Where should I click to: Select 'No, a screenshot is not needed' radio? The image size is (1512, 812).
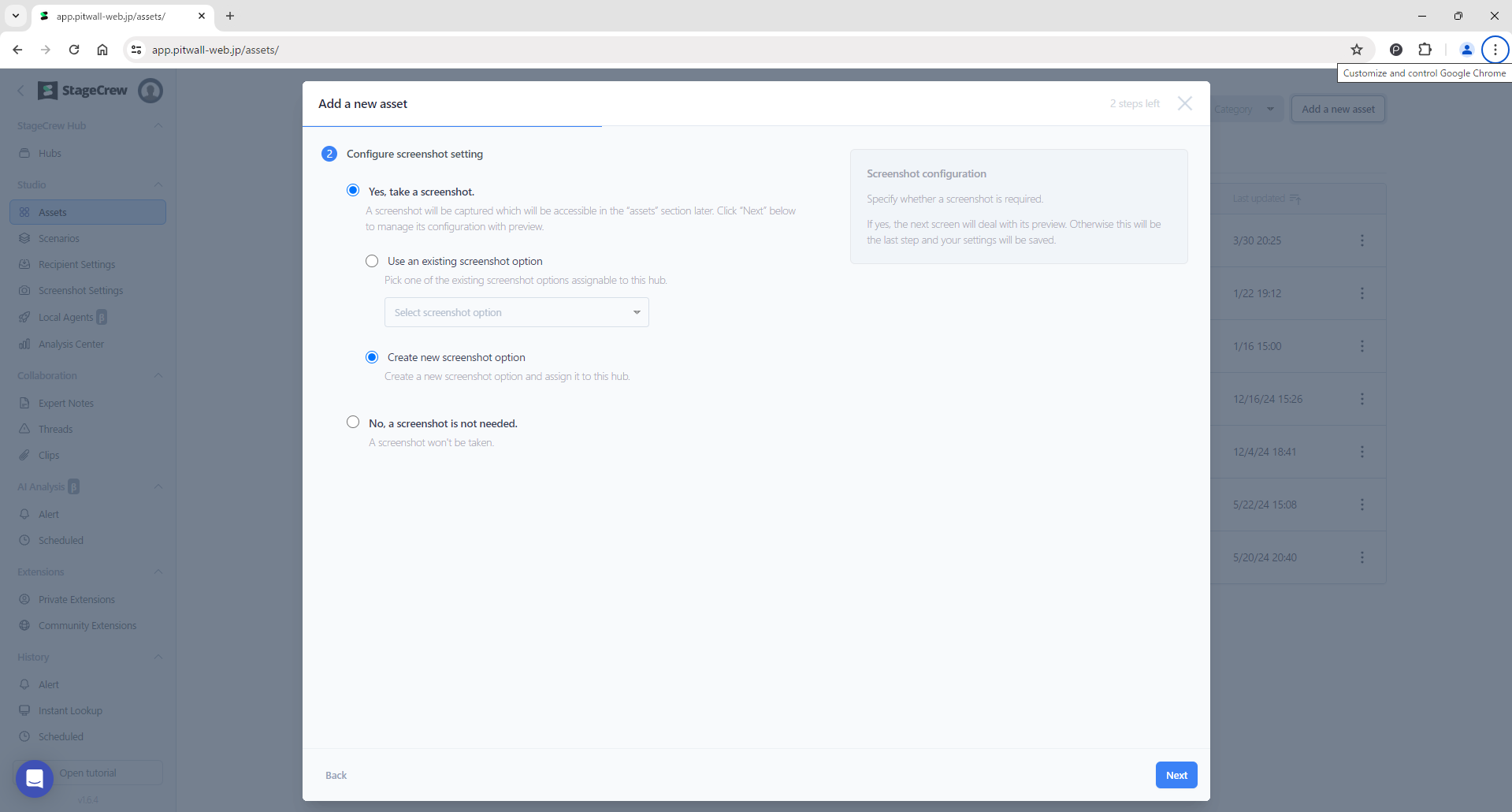(353, 423)
